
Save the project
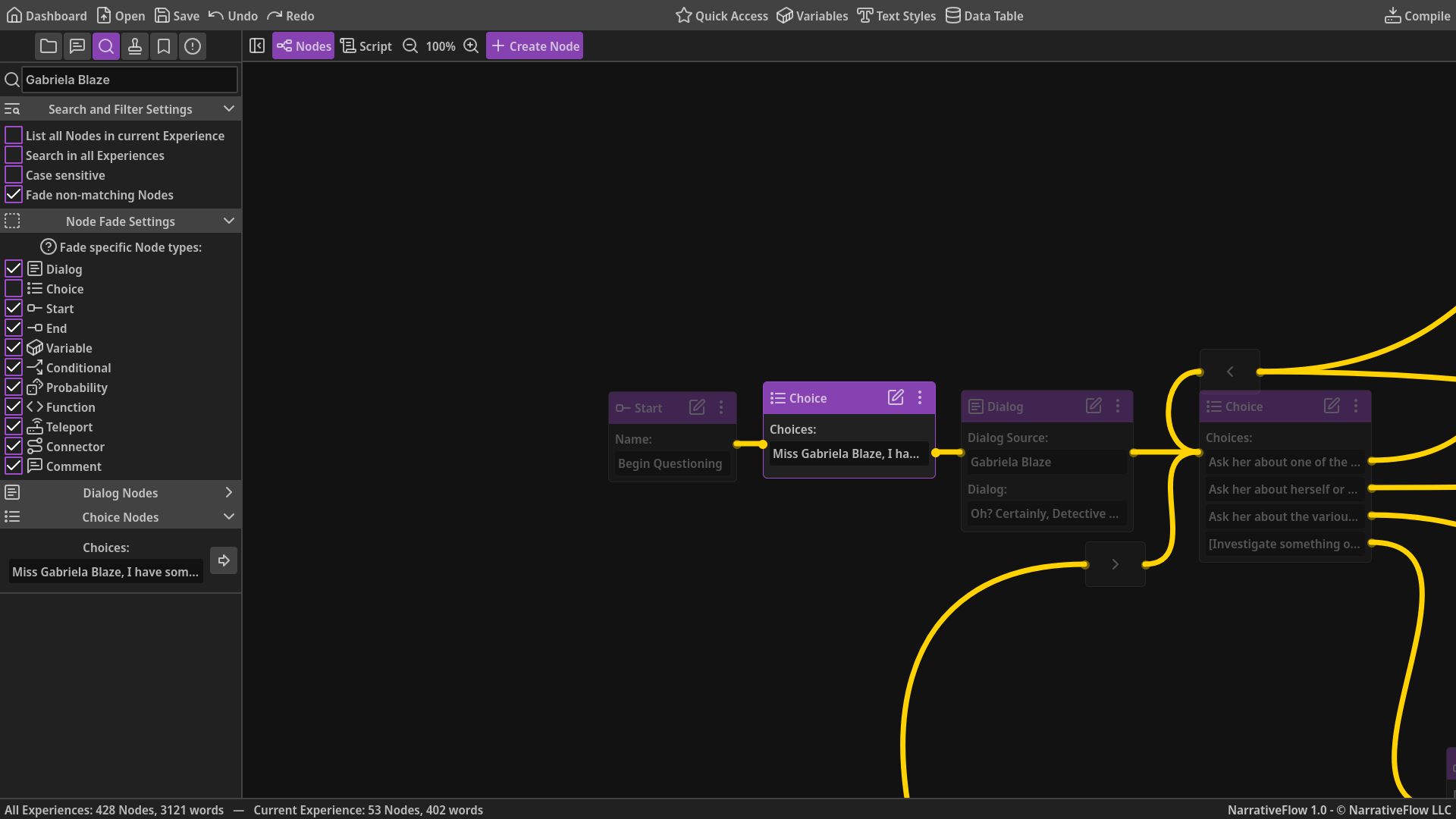[177, 16]
